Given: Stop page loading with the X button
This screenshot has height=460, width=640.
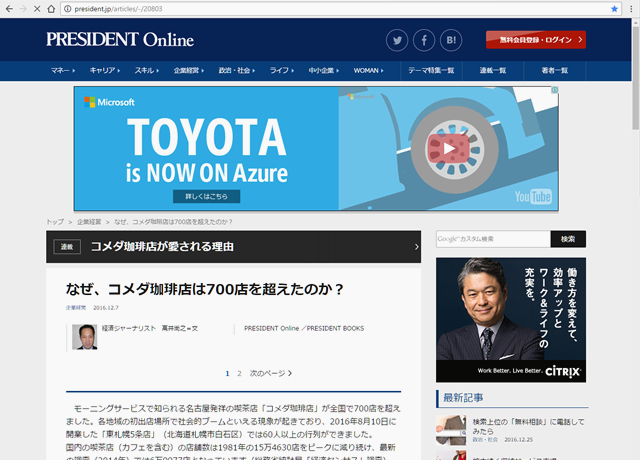Looking at the screenshot, I should [x=38, y=8].
